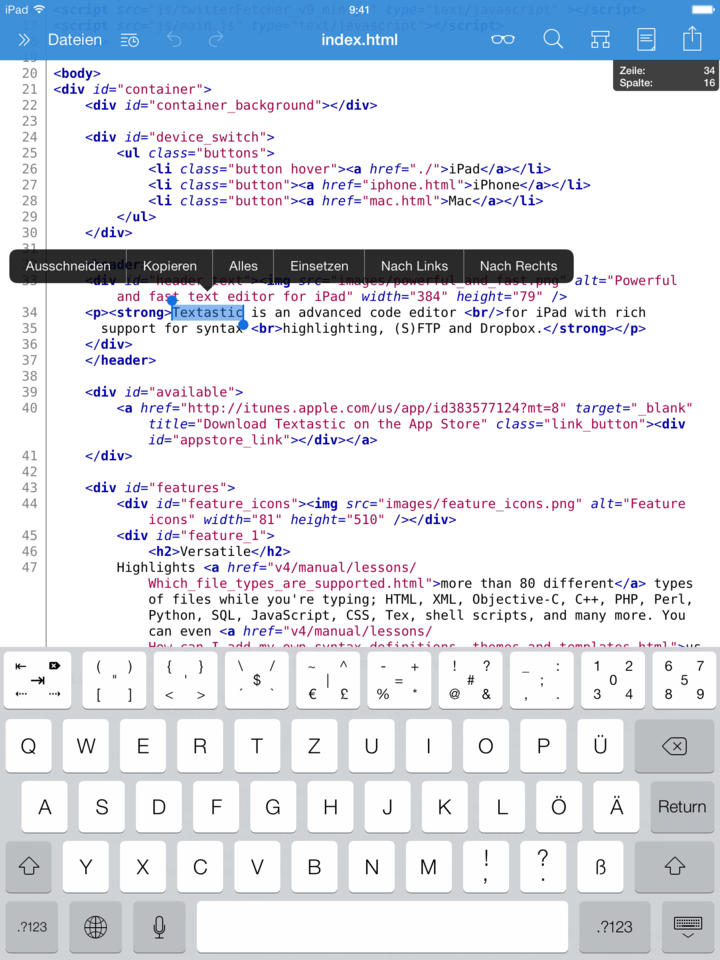Open the glasses preview icon
Viewport: 720px width, 960px height.
[x=503, y=40]
